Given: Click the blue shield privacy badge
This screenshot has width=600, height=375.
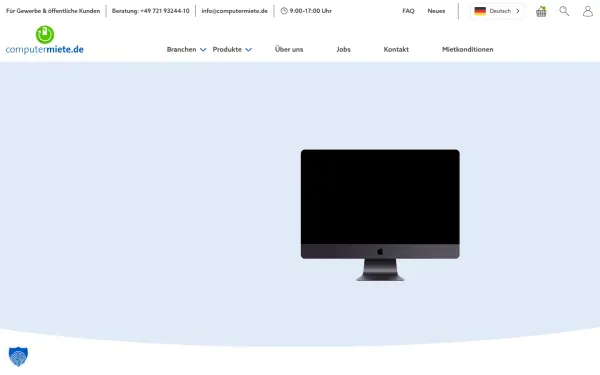Looking at the screenshot, I should click(18, 357).
